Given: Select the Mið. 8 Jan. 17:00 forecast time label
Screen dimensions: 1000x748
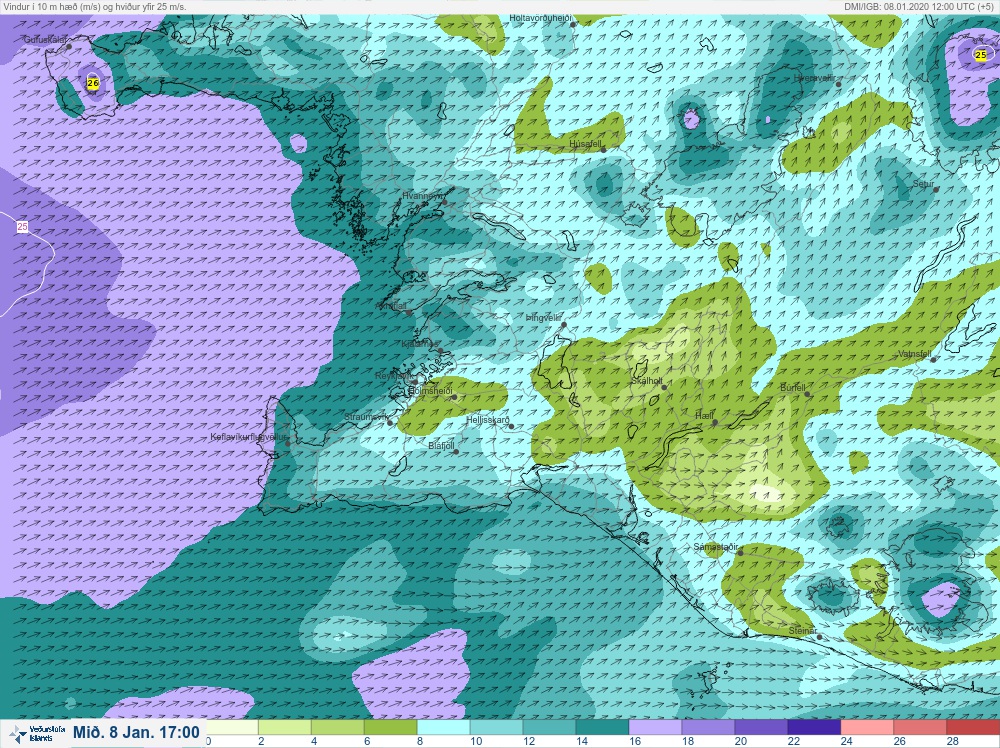Looking at the screenshot, I should click(136, 732).
